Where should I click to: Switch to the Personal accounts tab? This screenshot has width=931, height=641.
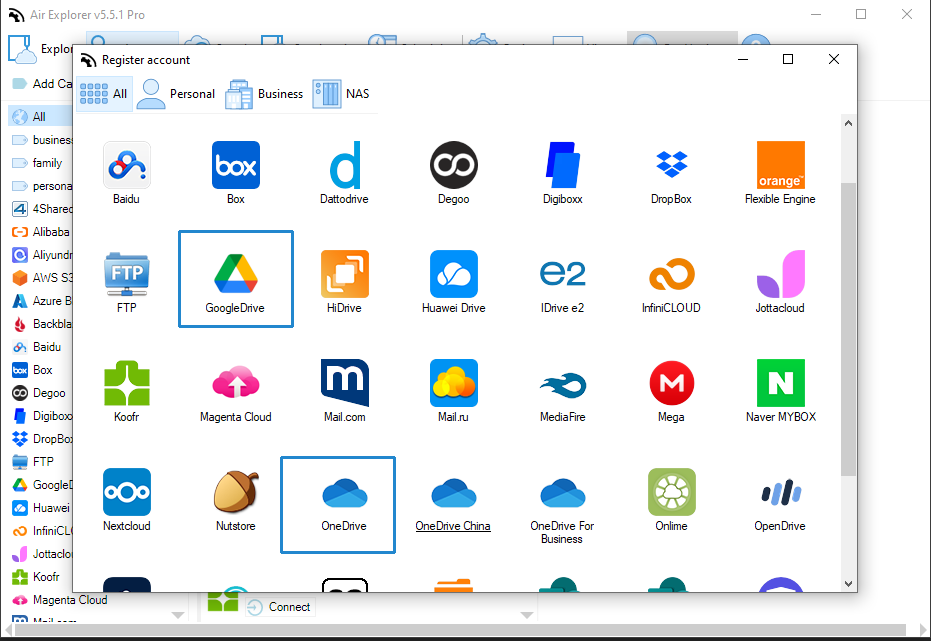tap(176, 94)
